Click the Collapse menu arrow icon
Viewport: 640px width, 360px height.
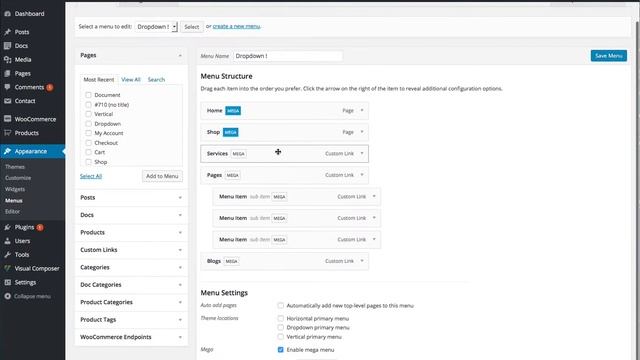point(7,296)
